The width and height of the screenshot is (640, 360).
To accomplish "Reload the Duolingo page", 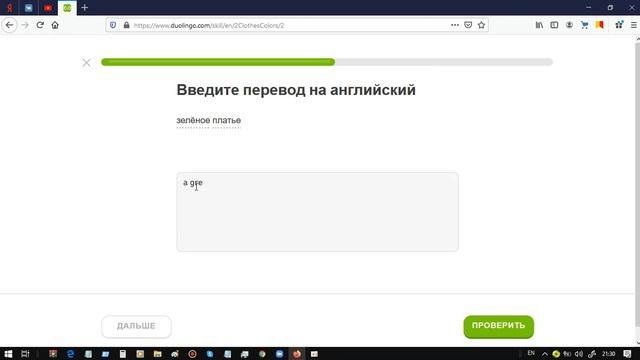I will [40, 25].
